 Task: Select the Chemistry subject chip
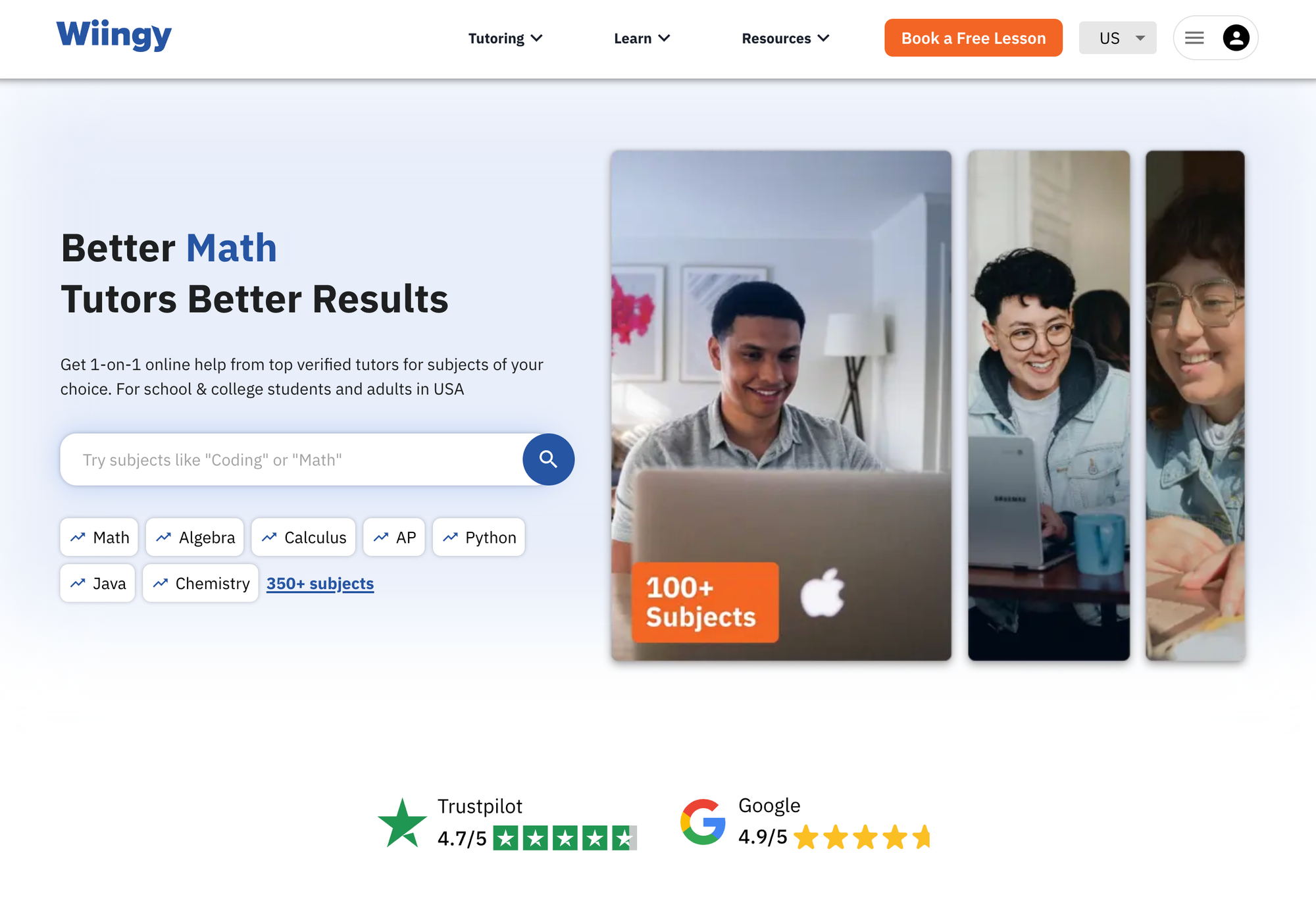pyautogui.click(x=201, y=583)
